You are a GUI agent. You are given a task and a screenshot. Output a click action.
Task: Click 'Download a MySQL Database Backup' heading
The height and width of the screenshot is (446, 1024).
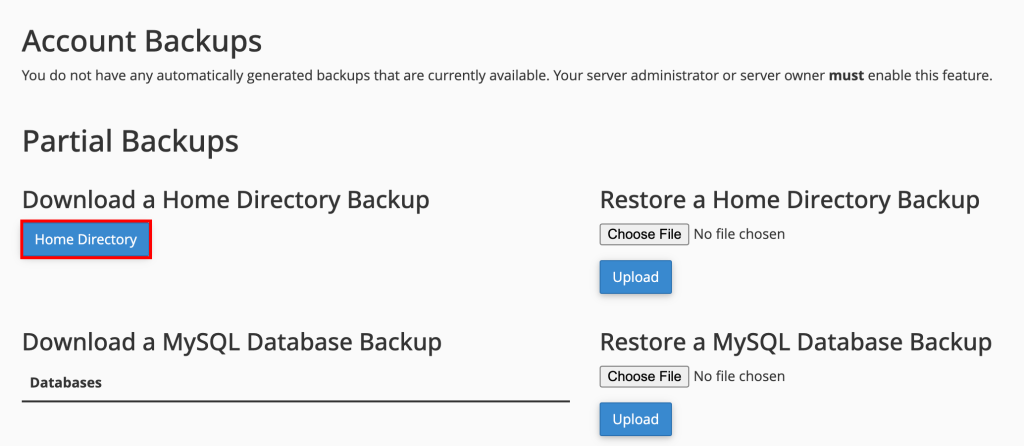point(231,342)
